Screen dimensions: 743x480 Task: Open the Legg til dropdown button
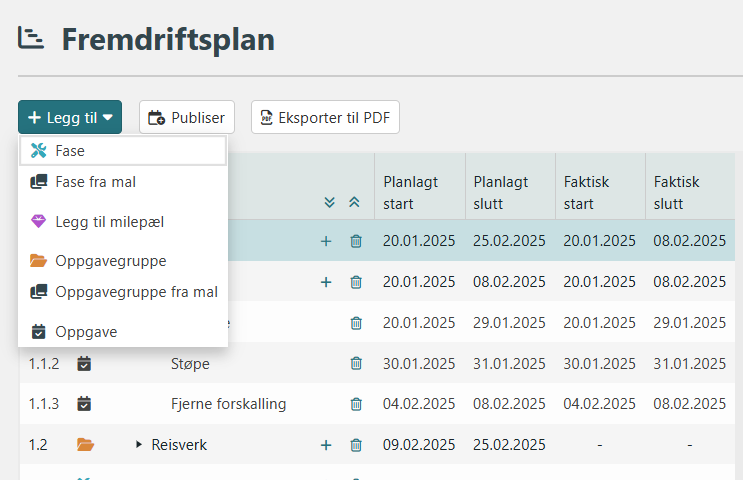coord(70,117)
